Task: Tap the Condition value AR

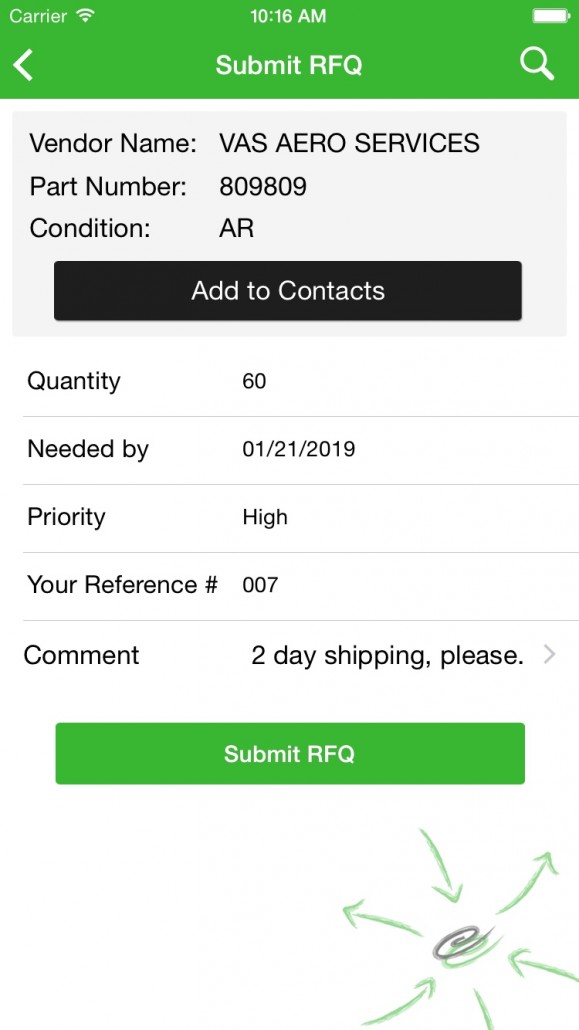Action: [x=237, y=229]
